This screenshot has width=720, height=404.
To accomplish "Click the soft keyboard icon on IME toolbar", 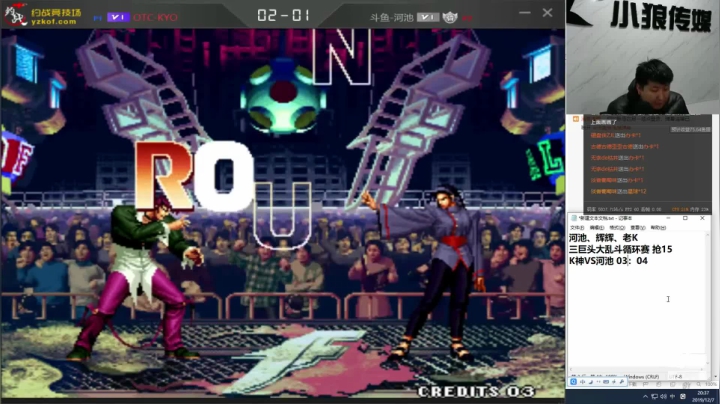I will [606, 382].
